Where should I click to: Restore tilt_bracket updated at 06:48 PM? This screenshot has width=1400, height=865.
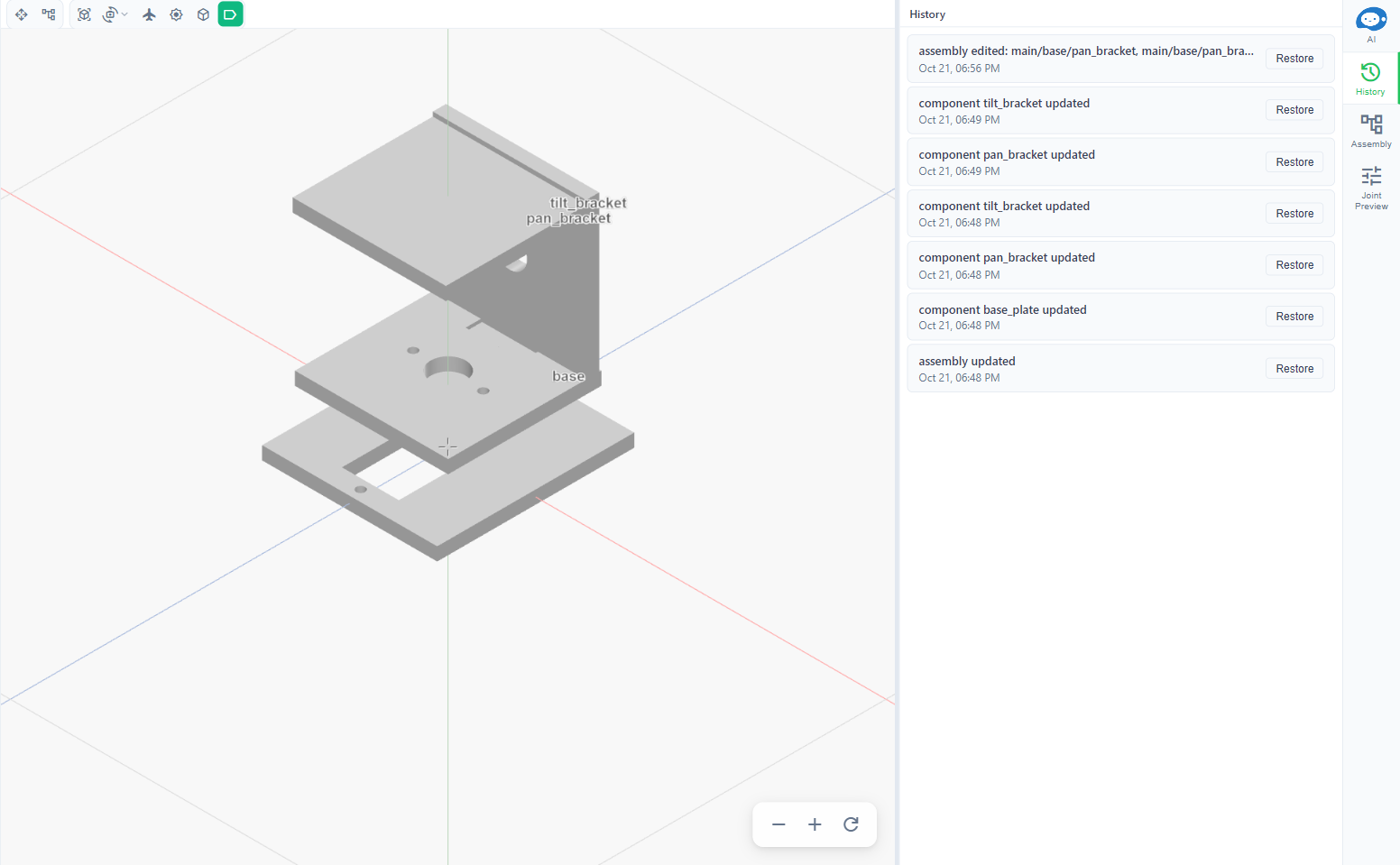[1294, 214]
